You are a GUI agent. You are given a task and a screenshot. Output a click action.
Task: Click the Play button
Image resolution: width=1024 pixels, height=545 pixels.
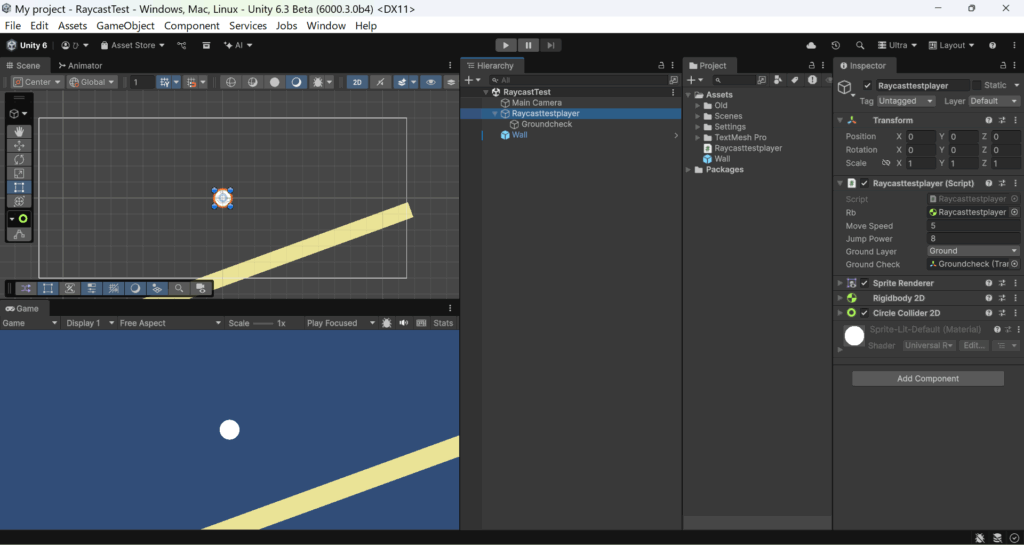[506, 45]
